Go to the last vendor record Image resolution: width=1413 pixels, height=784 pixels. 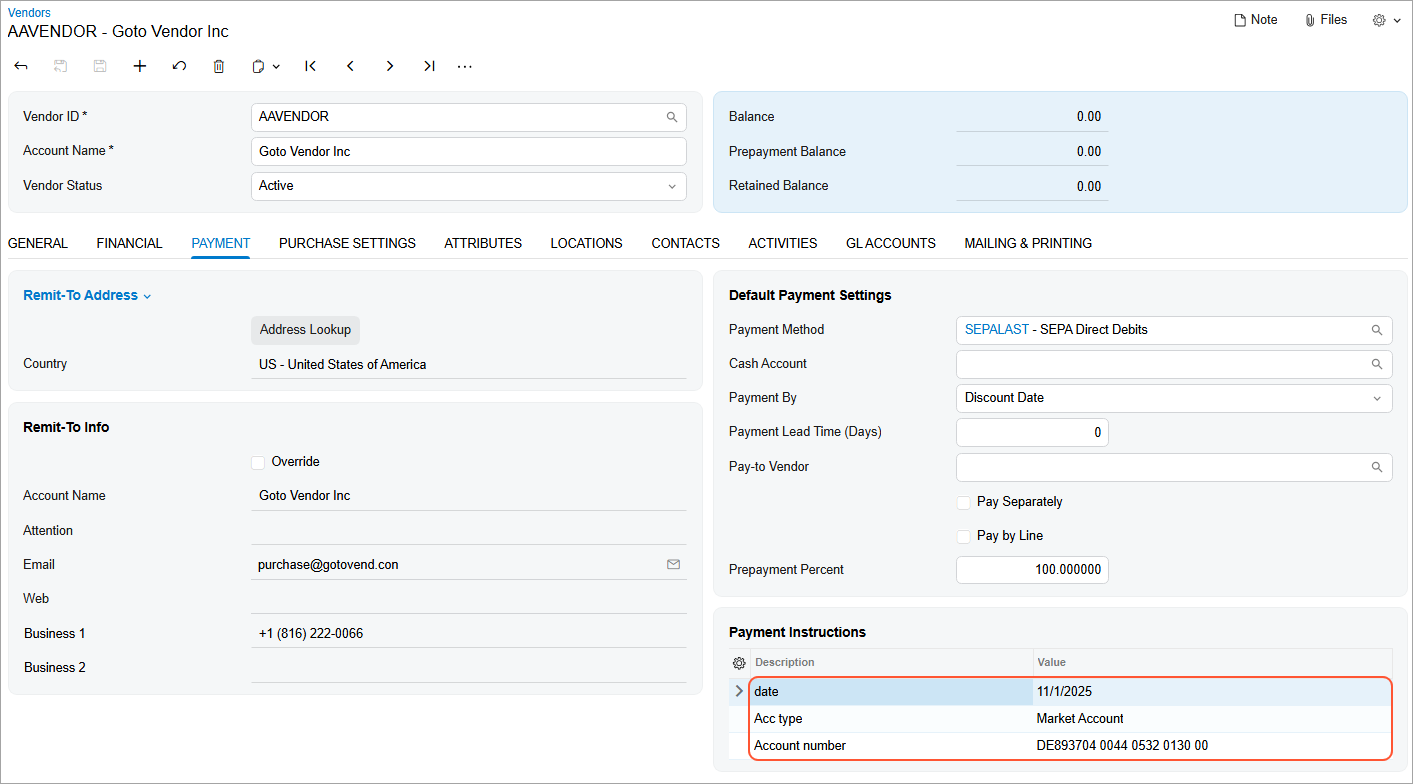429,66
